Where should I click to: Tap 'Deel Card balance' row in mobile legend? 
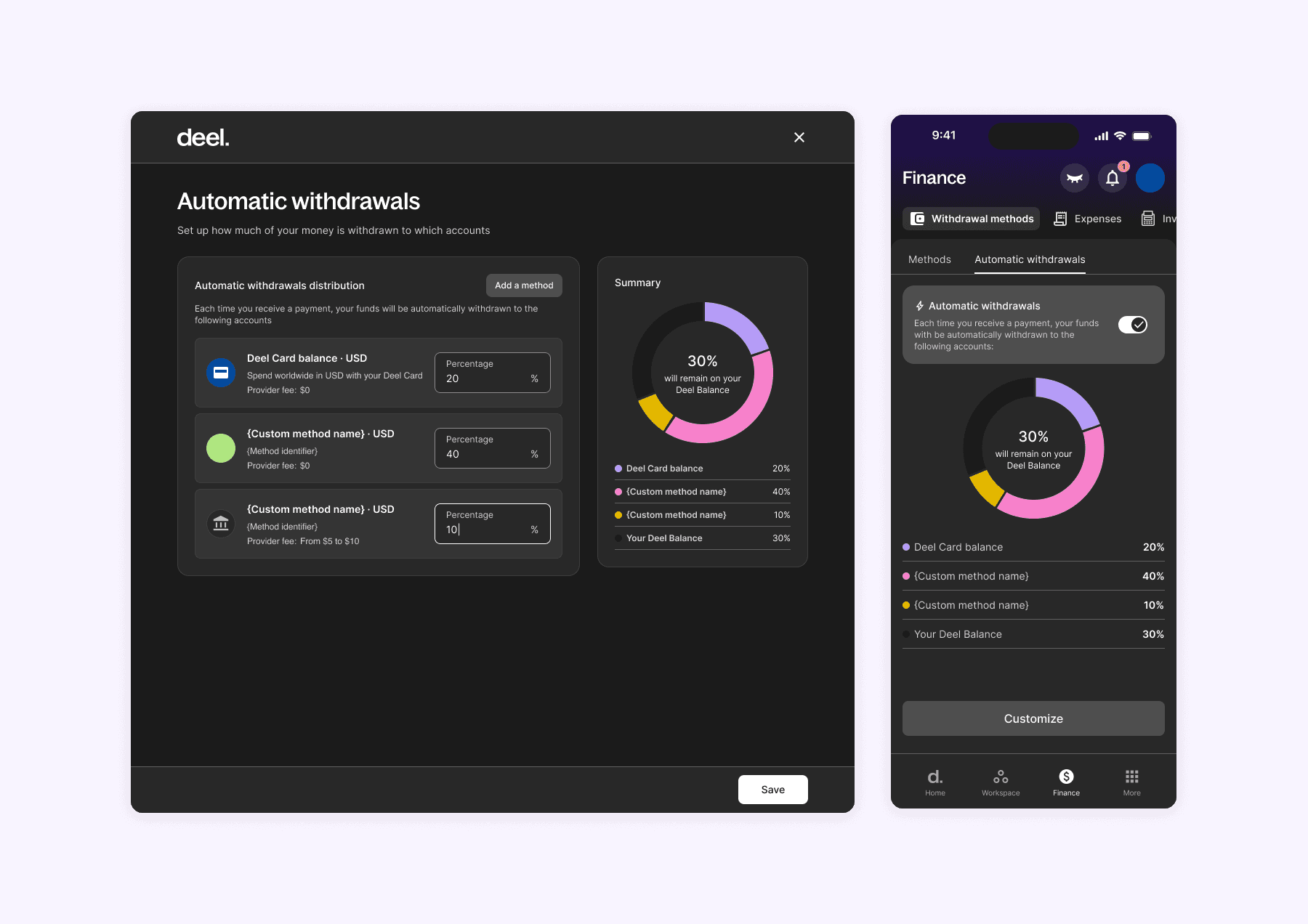1033,547
